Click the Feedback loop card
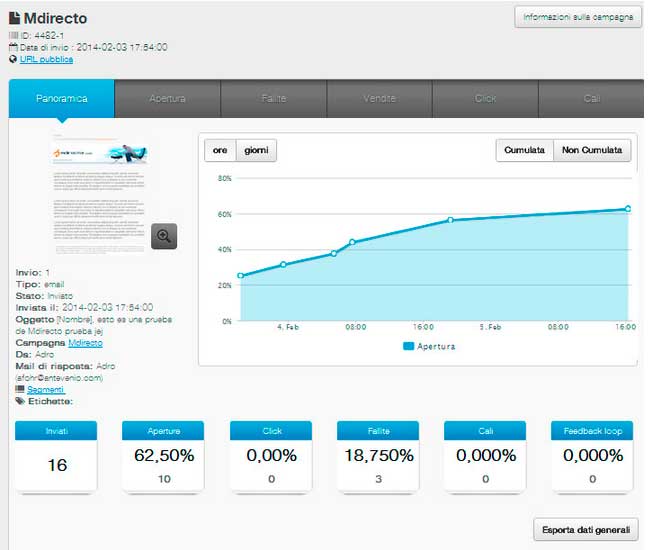 592,456
